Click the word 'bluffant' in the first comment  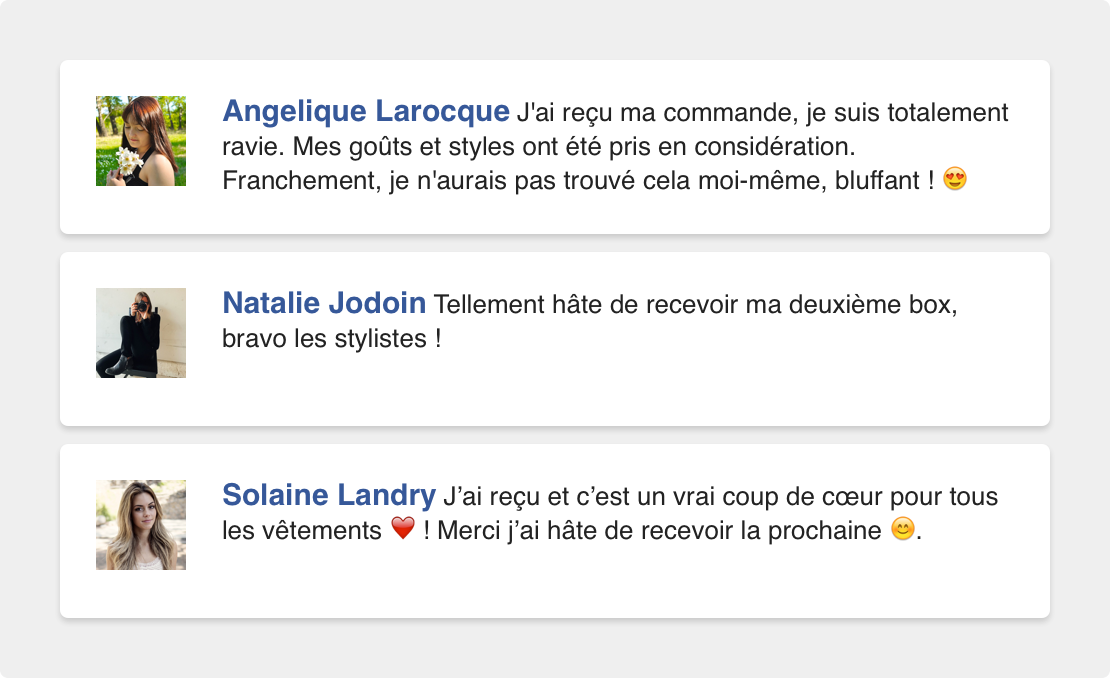coord(877,180)
